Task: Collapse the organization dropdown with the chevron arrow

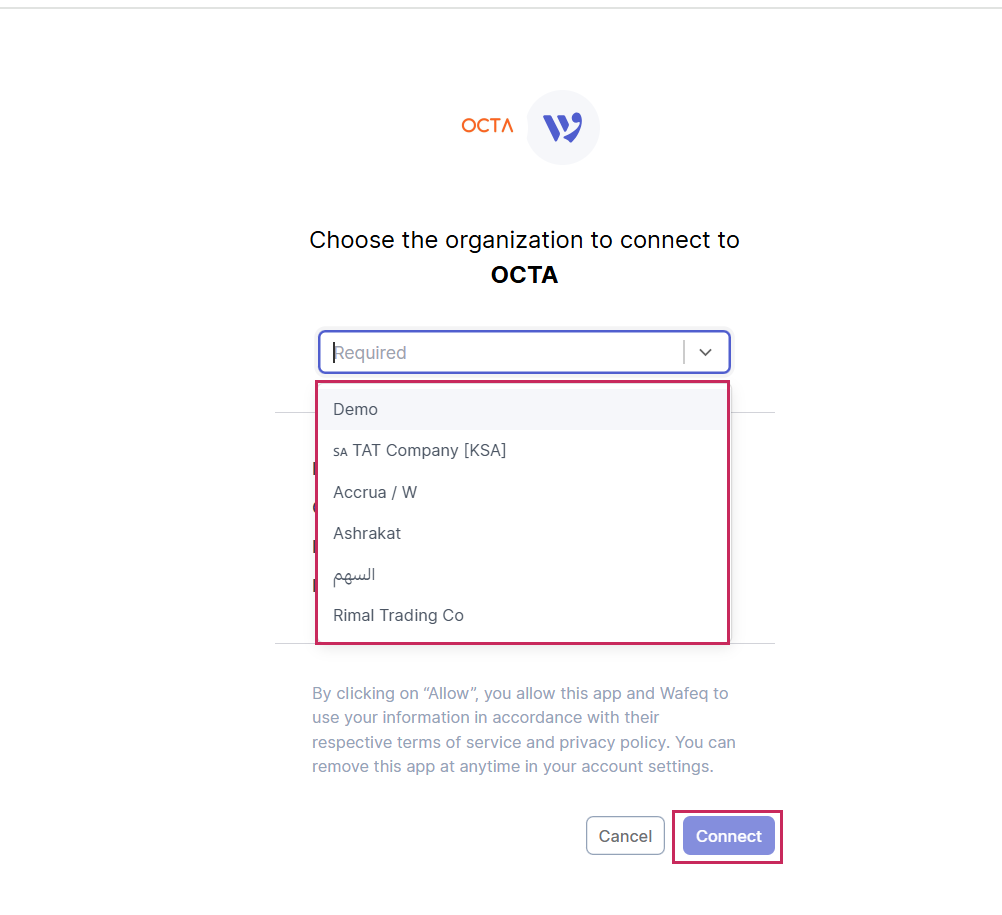Action: [x=706, y=352]
